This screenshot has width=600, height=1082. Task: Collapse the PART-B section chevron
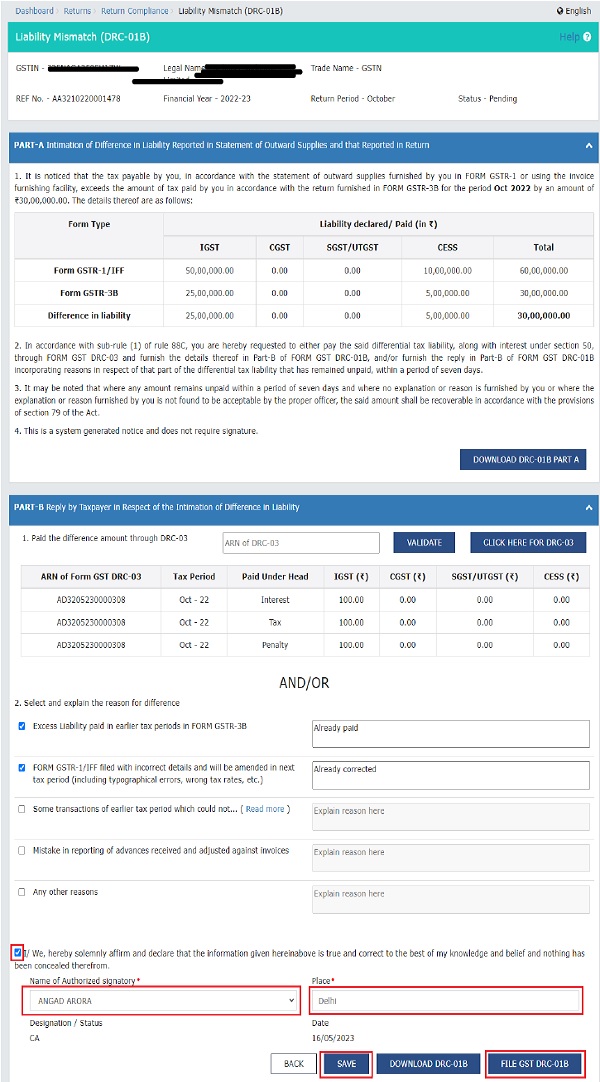(x=588, y=507)
